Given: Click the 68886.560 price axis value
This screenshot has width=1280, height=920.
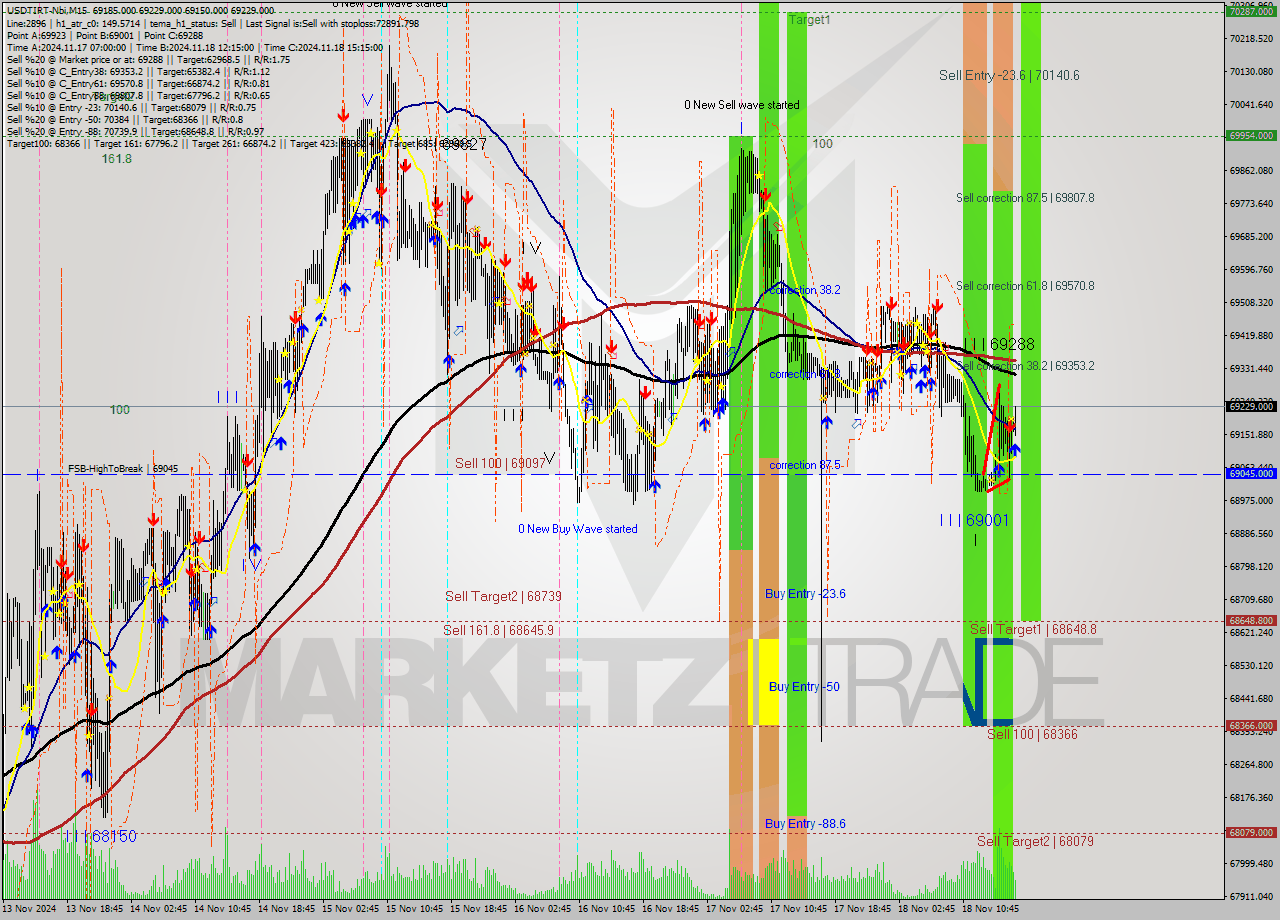Looking at the screenshot, I should coord(1253,533).
